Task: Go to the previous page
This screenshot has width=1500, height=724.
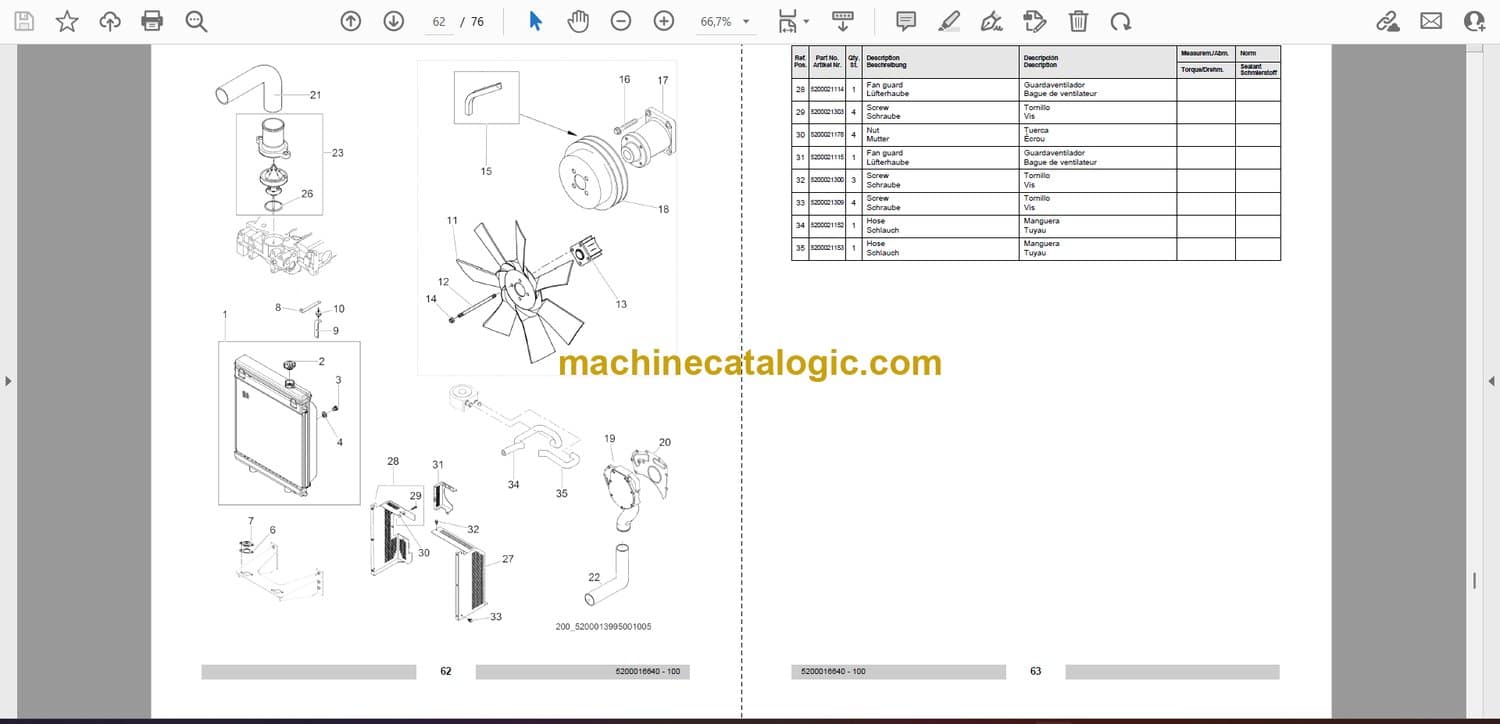Action: pyautogui.click(x=350, y=21)
